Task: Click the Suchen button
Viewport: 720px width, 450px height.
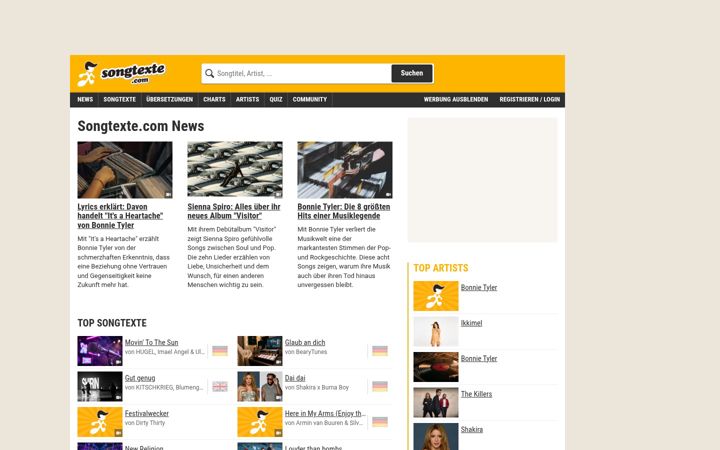Action: [412, 73]
